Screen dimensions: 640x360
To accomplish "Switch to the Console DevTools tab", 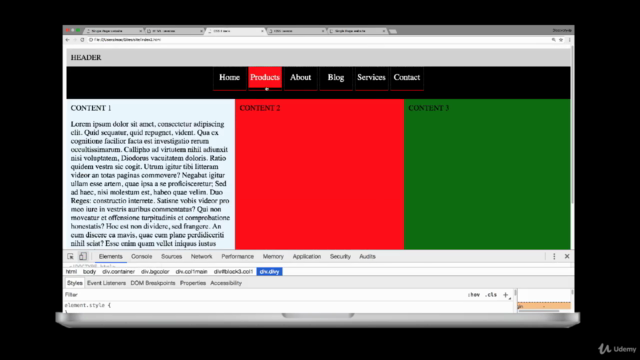I will click(142, 256).
